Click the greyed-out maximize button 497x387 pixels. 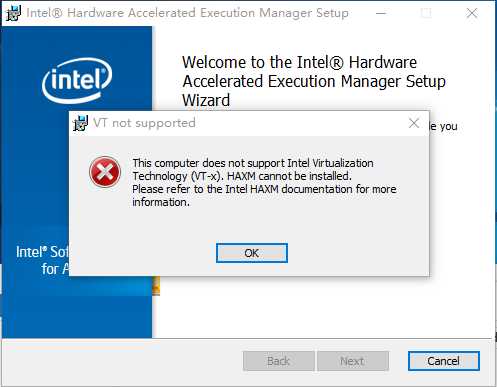[x=426, y=13]
